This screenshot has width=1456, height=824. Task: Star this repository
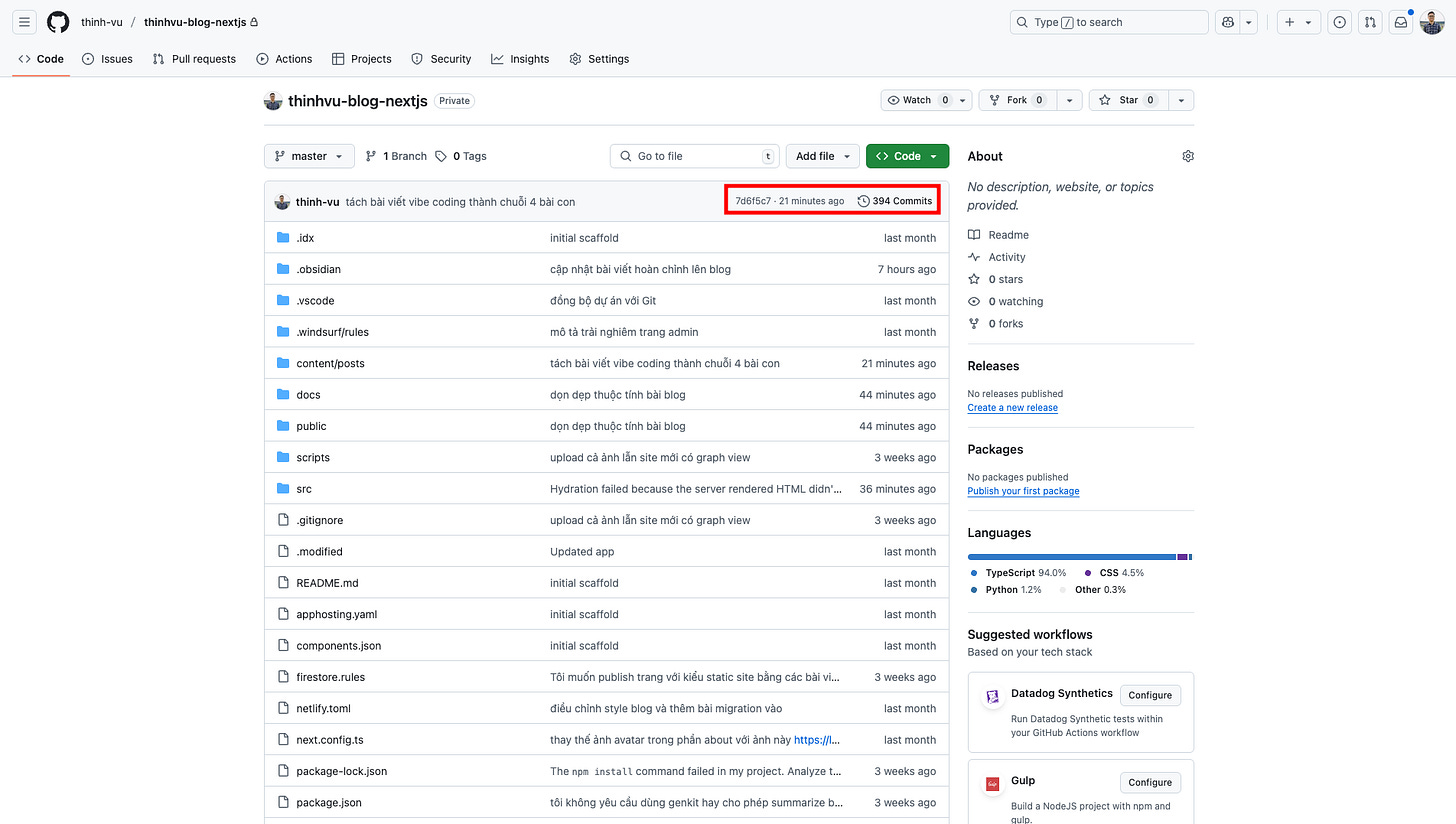point(1129,100)
